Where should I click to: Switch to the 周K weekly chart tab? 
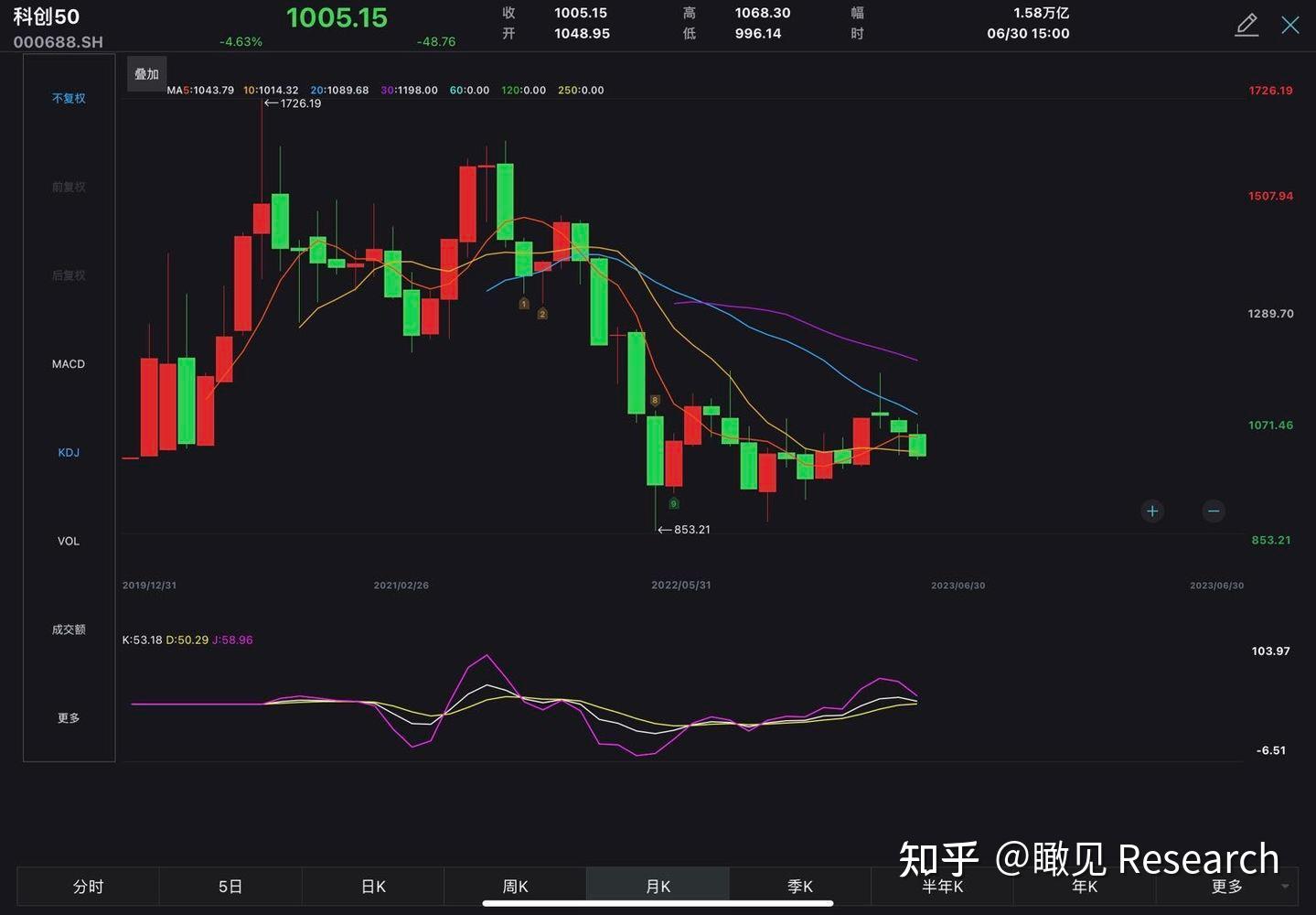(x=515, y=886)
